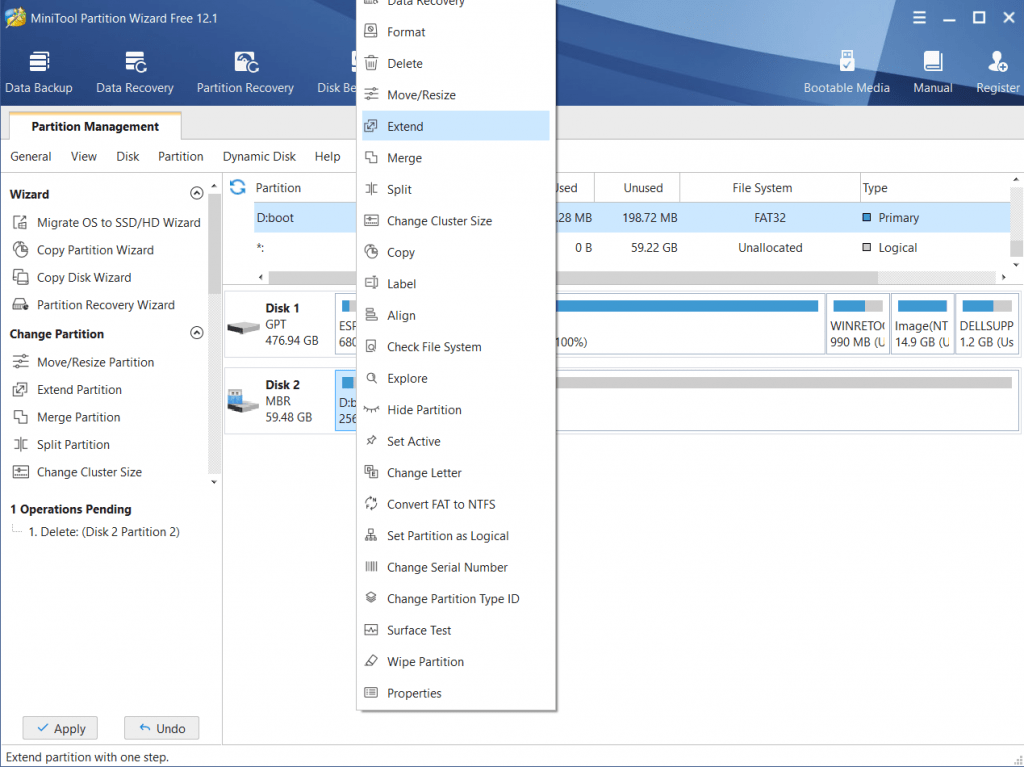Select Set Active in context menu

pyautogui.click(x=456, y=441)
